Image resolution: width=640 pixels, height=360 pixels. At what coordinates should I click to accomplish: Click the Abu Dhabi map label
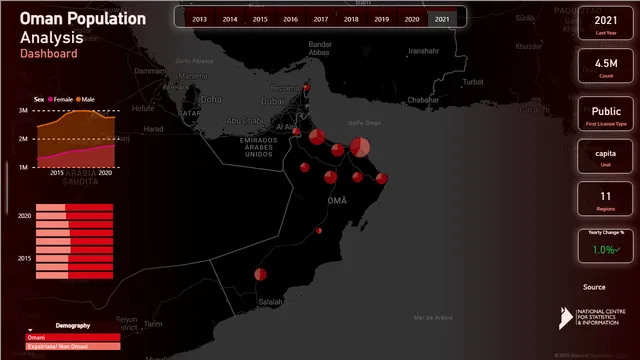point(245,120)
